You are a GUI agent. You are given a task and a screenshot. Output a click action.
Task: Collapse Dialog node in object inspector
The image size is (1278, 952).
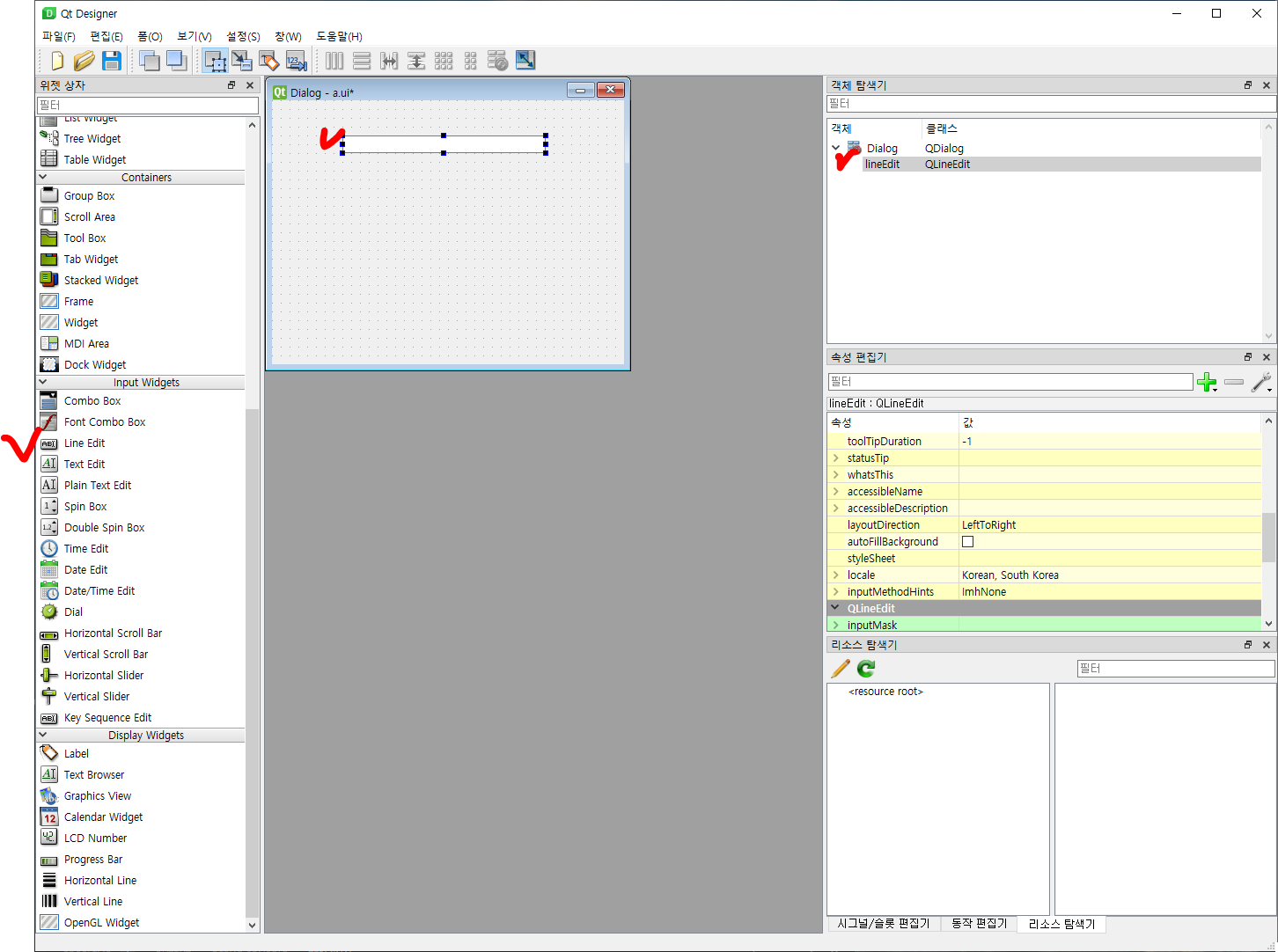click(x=836, y=148)
